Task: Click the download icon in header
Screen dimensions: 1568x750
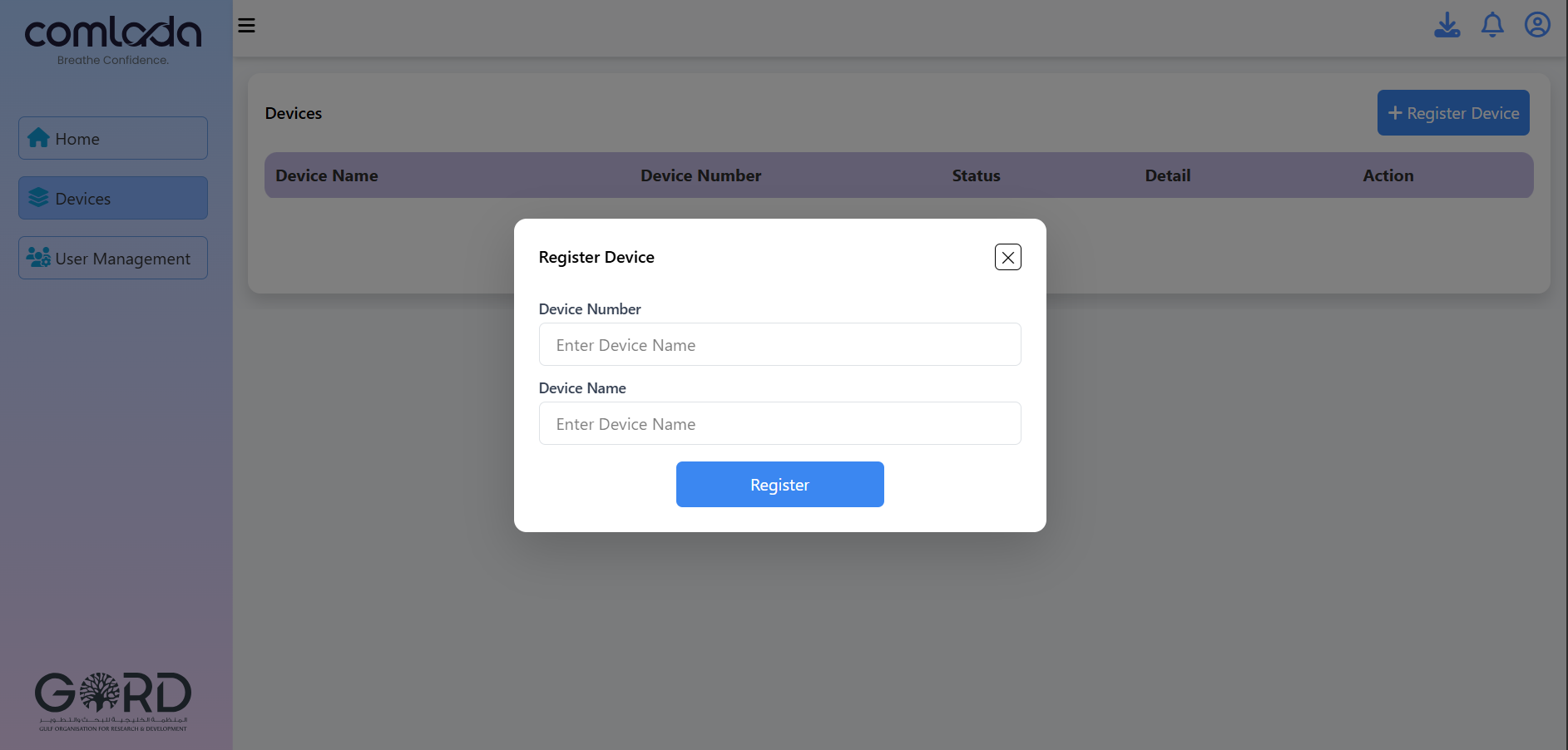Action: click(x=1447, y=25)
